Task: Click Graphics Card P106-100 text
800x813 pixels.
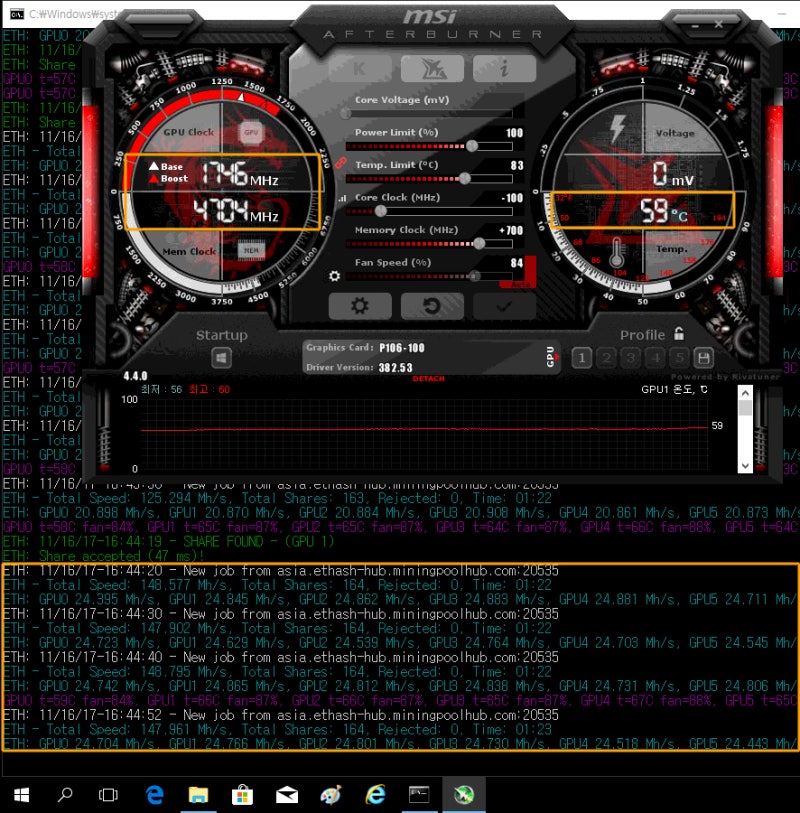Action: [x=401, y=348]
